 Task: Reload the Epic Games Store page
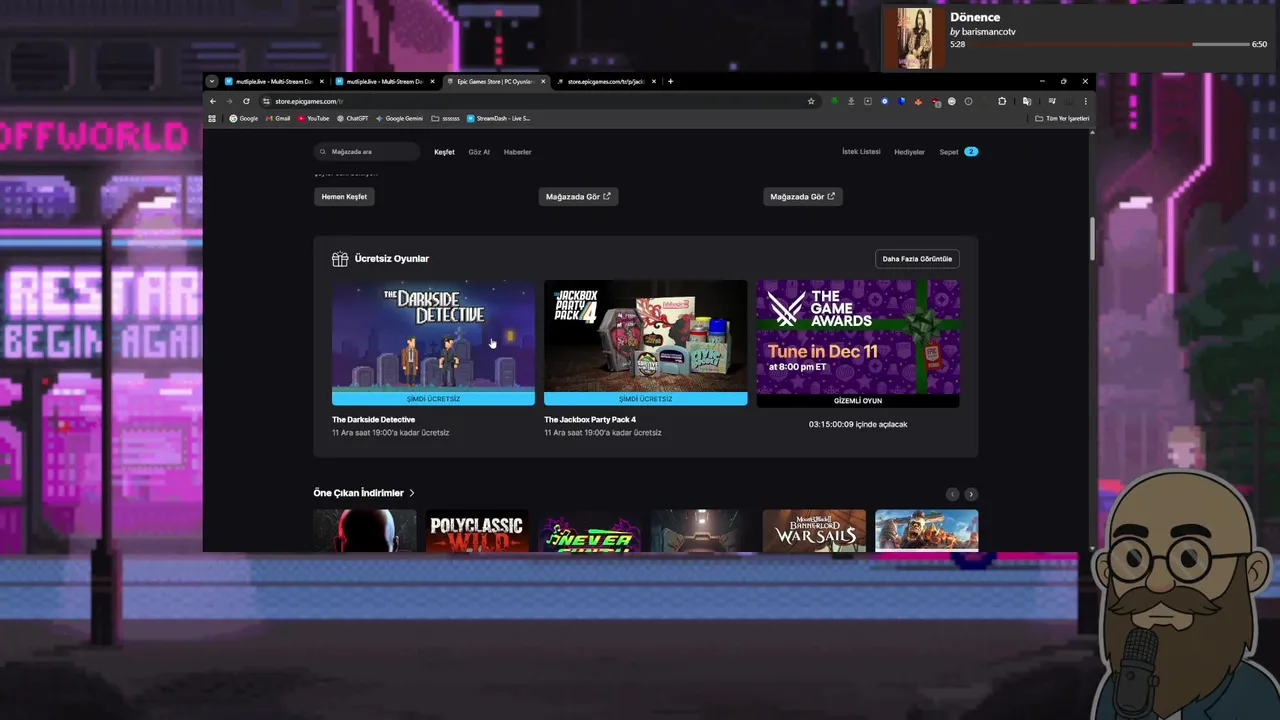tap(246, 101)
